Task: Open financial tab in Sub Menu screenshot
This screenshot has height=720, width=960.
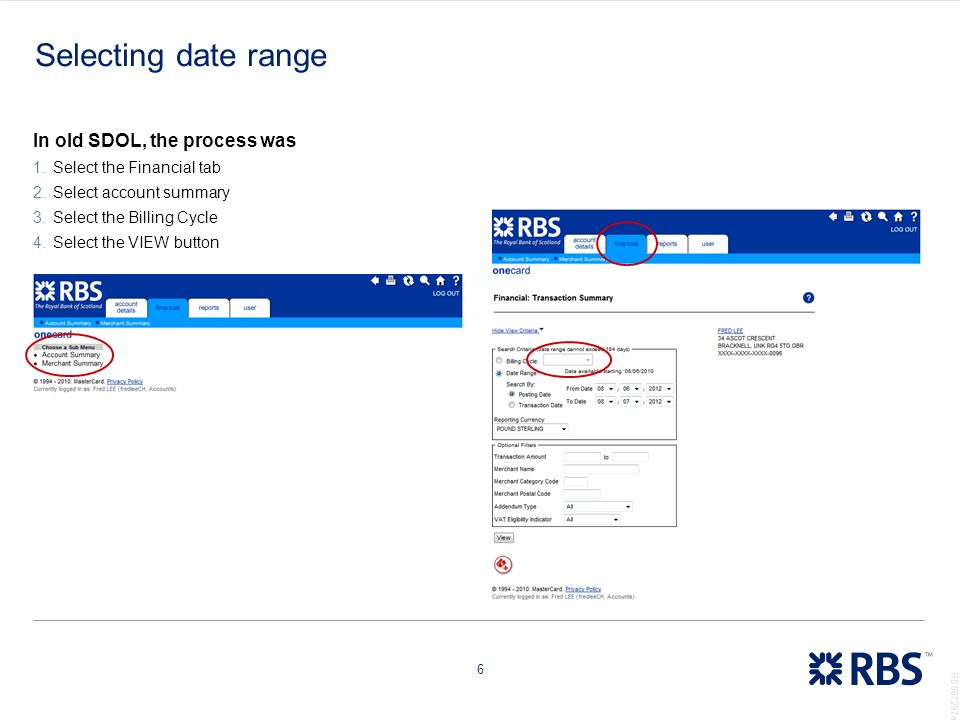Action: pos(167,308)
